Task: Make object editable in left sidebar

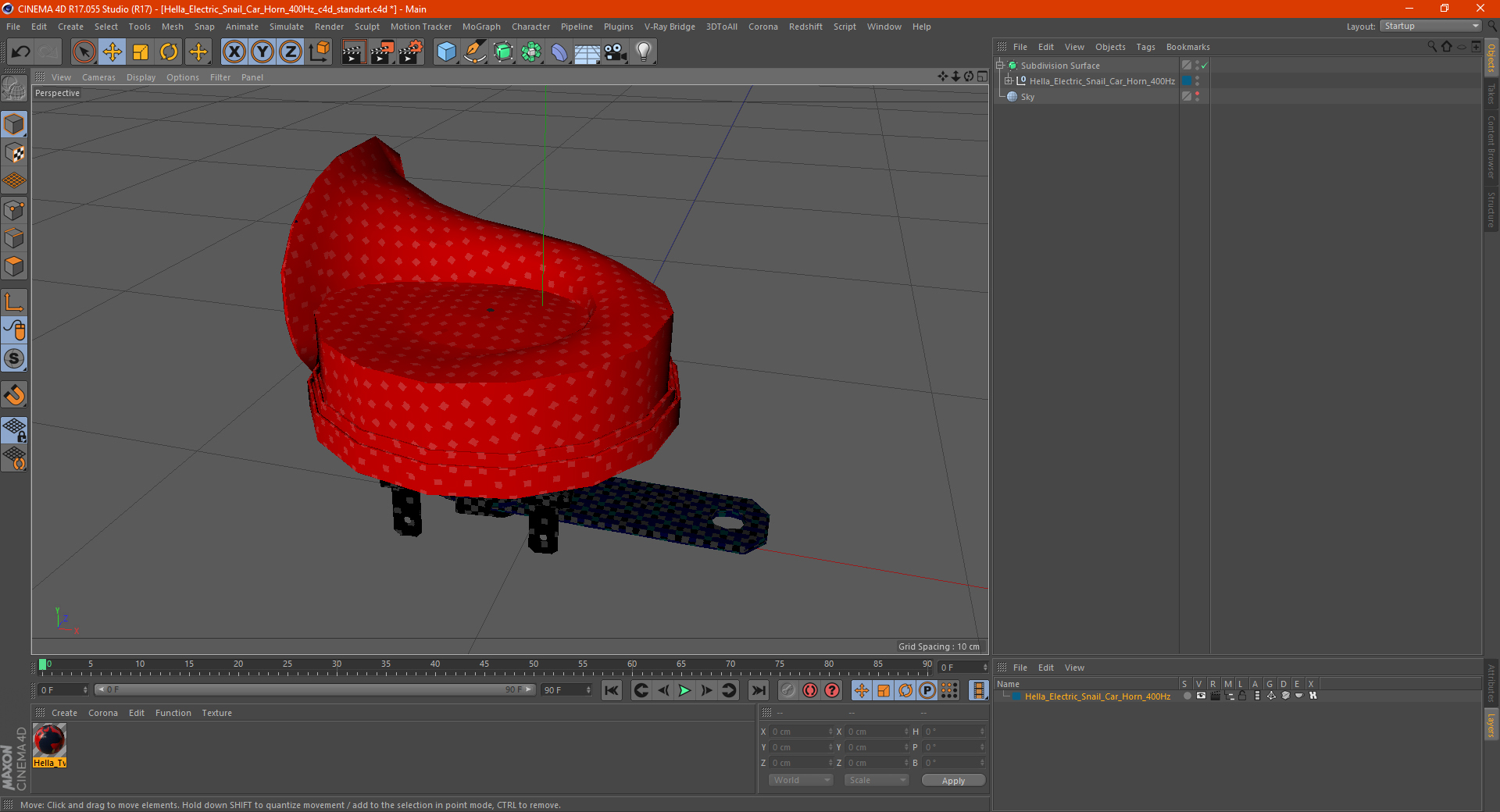Action: point(14,88)
